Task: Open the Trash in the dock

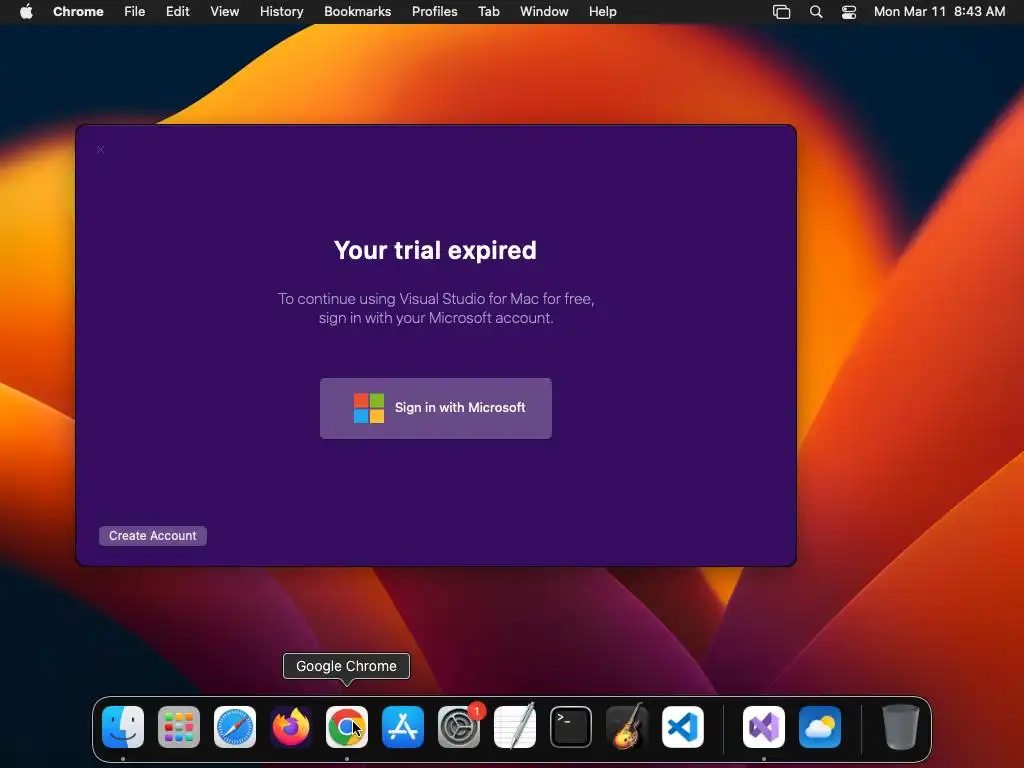Action: (901, 727)
